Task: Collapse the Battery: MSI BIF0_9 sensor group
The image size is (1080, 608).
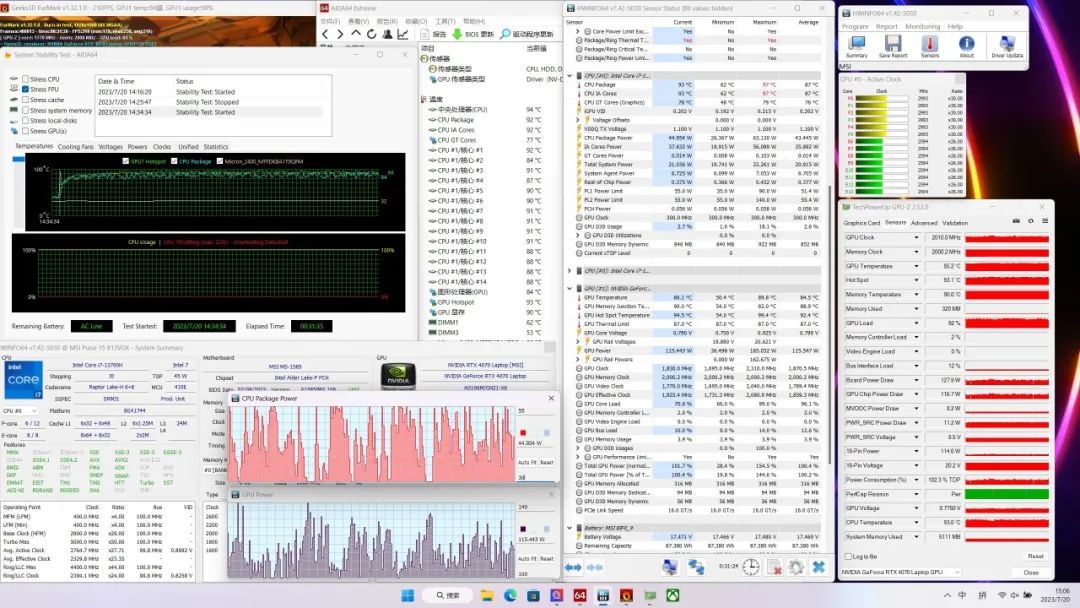Action: pos(570,528)
